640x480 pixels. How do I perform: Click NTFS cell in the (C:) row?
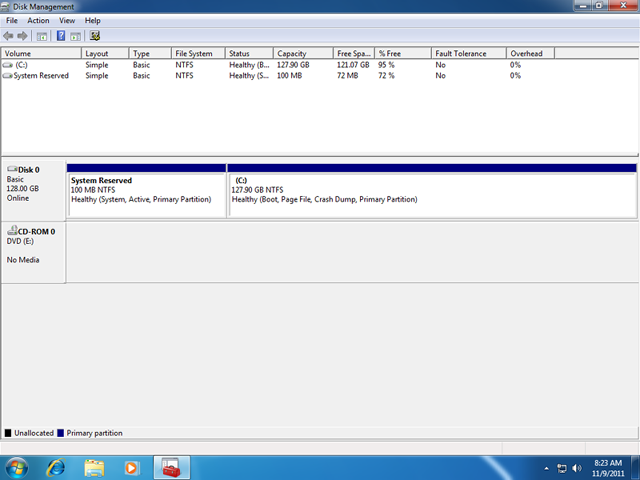click(184, 65)
